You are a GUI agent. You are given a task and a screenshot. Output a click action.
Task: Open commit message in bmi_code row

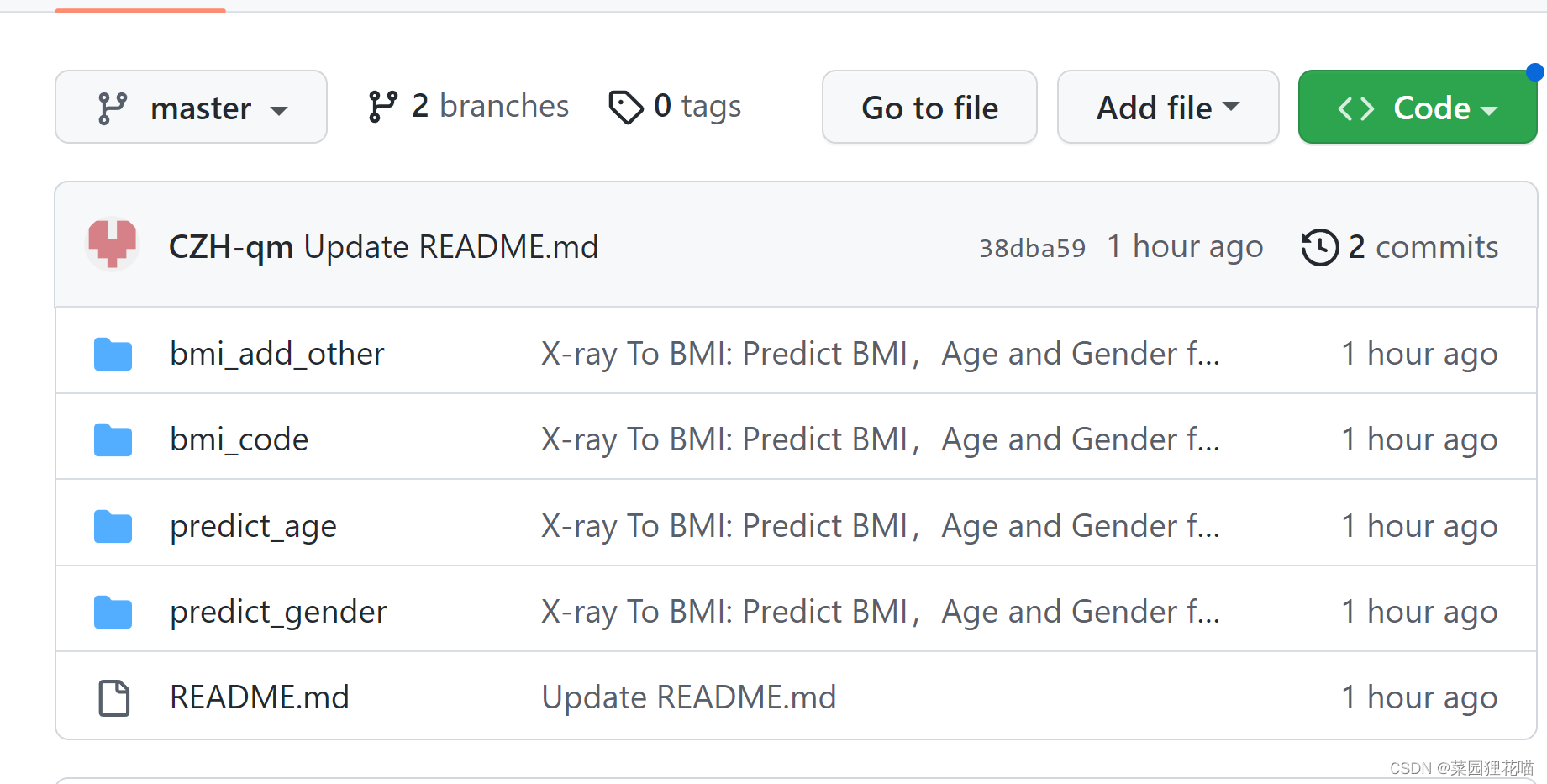point(881,439)
